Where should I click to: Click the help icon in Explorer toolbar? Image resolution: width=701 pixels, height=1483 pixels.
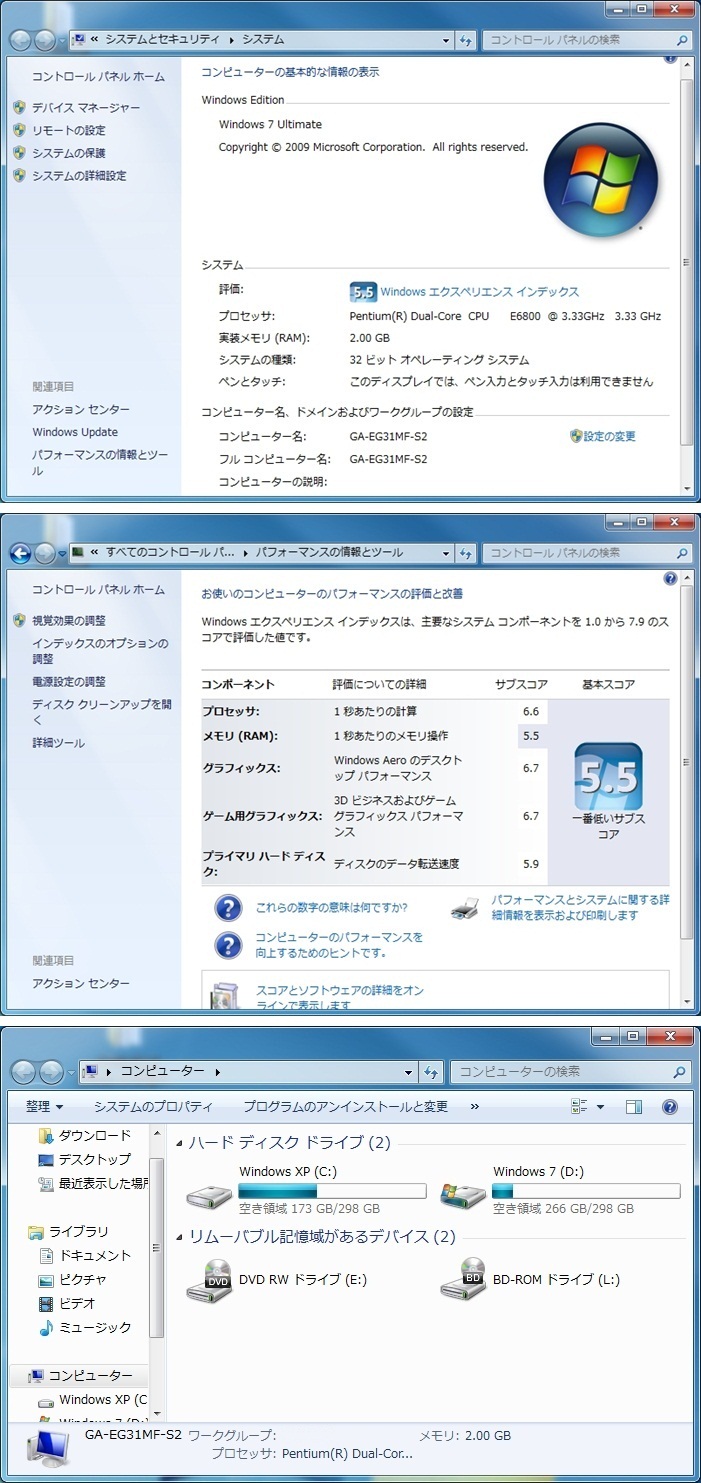[670, 1107]
